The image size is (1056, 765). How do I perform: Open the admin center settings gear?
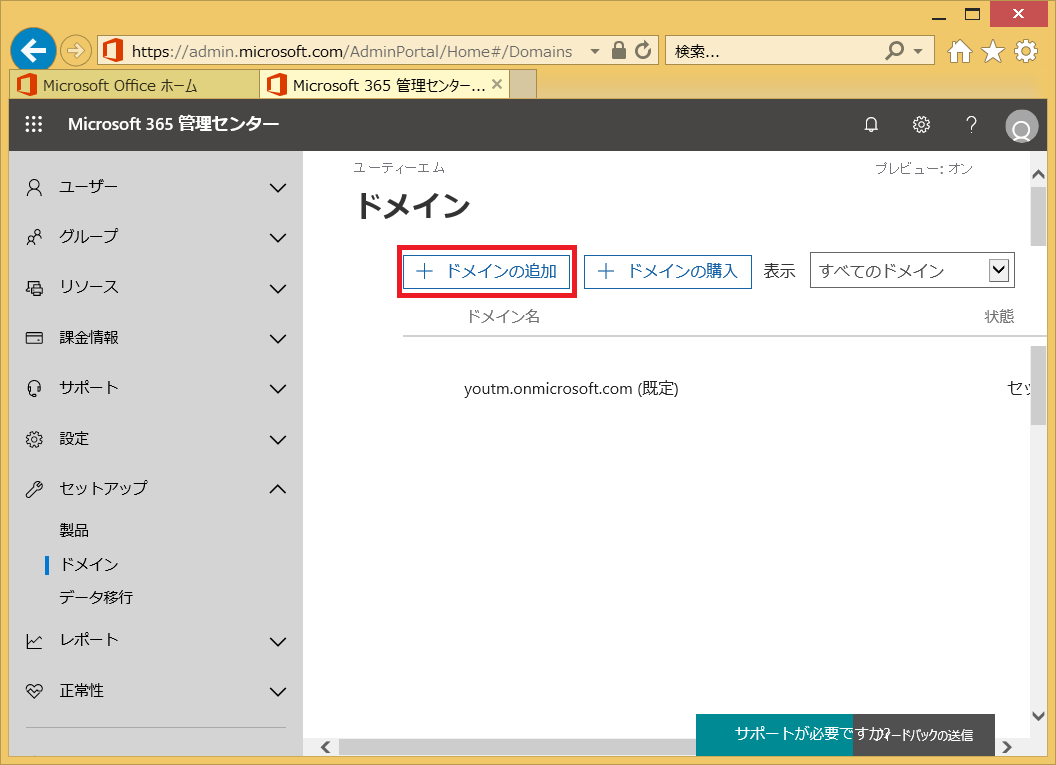click(921, 125)
